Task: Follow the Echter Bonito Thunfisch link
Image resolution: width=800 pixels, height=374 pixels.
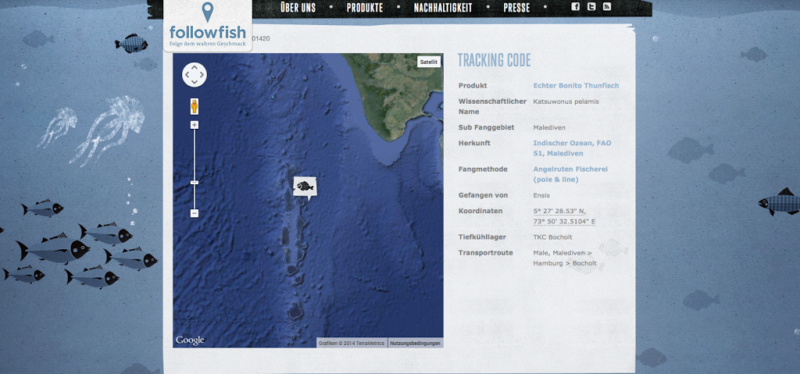Action: click(x=576, y=86)
